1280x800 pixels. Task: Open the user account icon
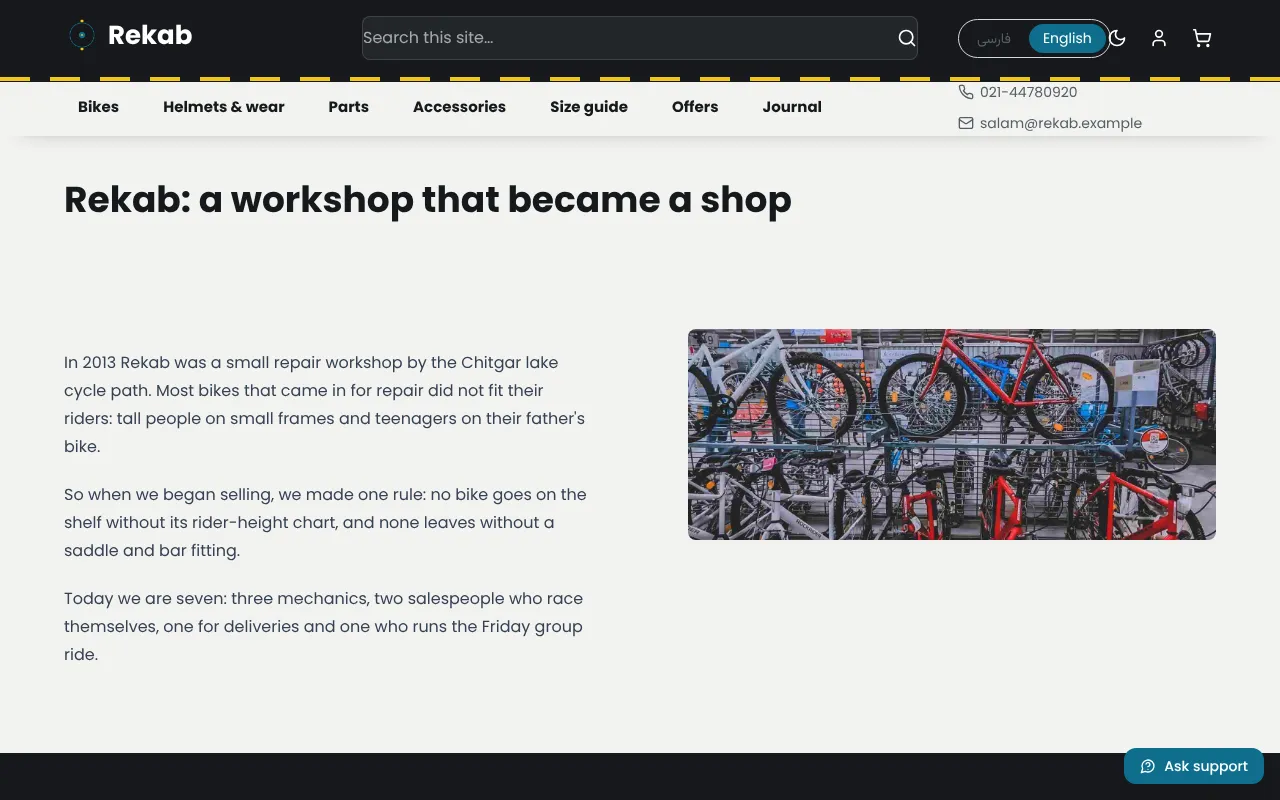click(x=1159, y=38)
